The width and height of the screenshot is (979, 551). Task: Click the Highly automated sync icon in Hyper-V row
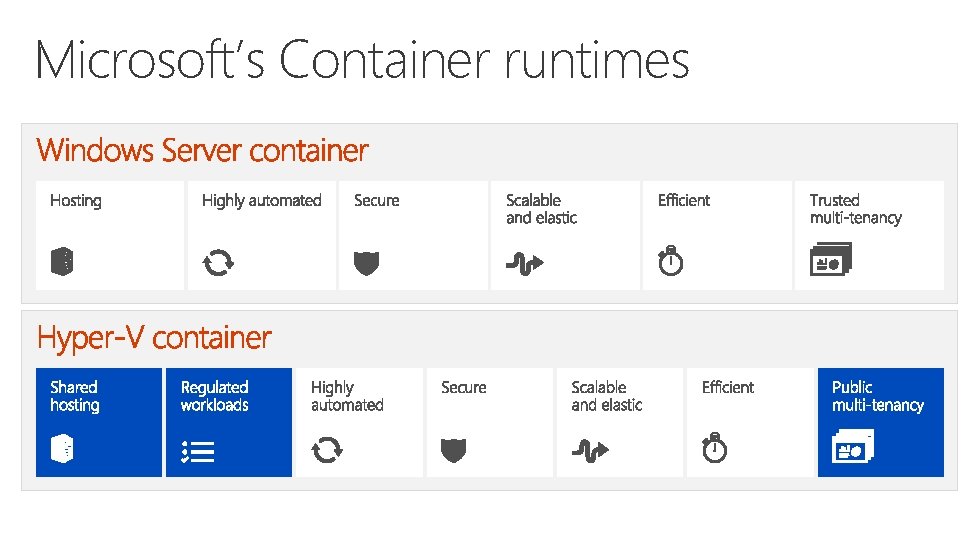pos(327,451)
